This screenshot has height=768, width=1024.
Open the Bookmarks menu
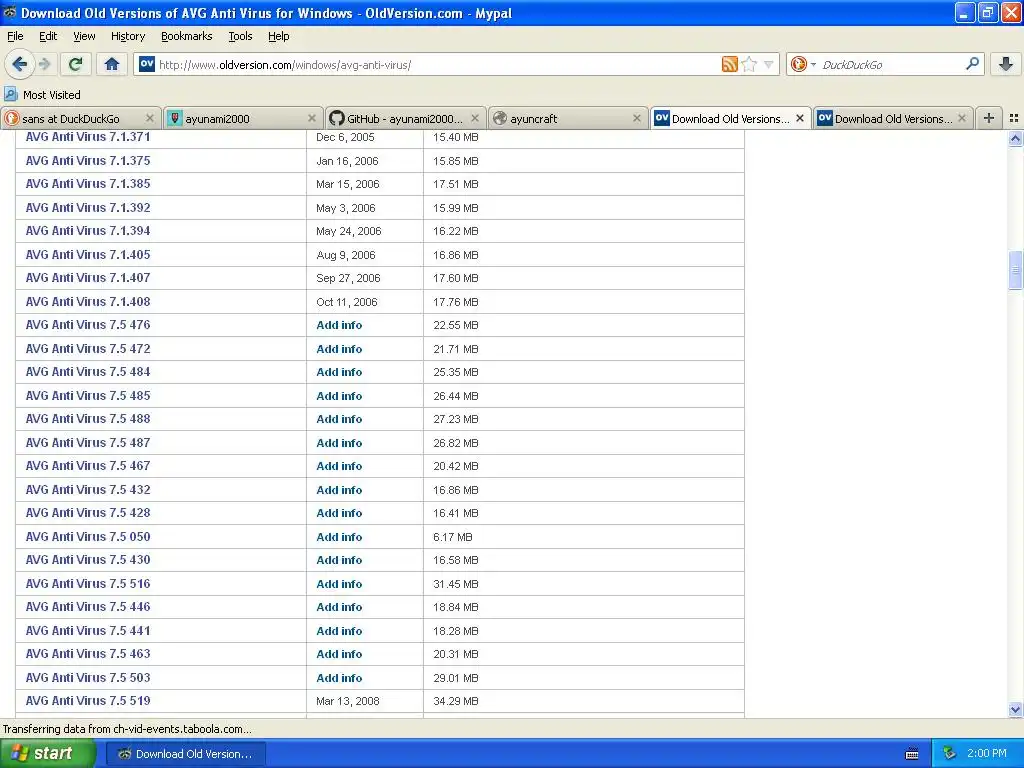[x=186, y=36]
